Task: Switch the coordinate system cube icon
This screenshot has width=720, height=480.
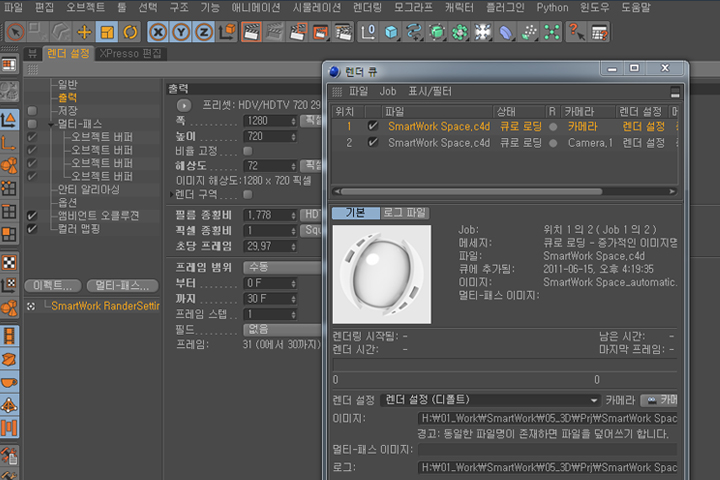Action: pos(227,32)
